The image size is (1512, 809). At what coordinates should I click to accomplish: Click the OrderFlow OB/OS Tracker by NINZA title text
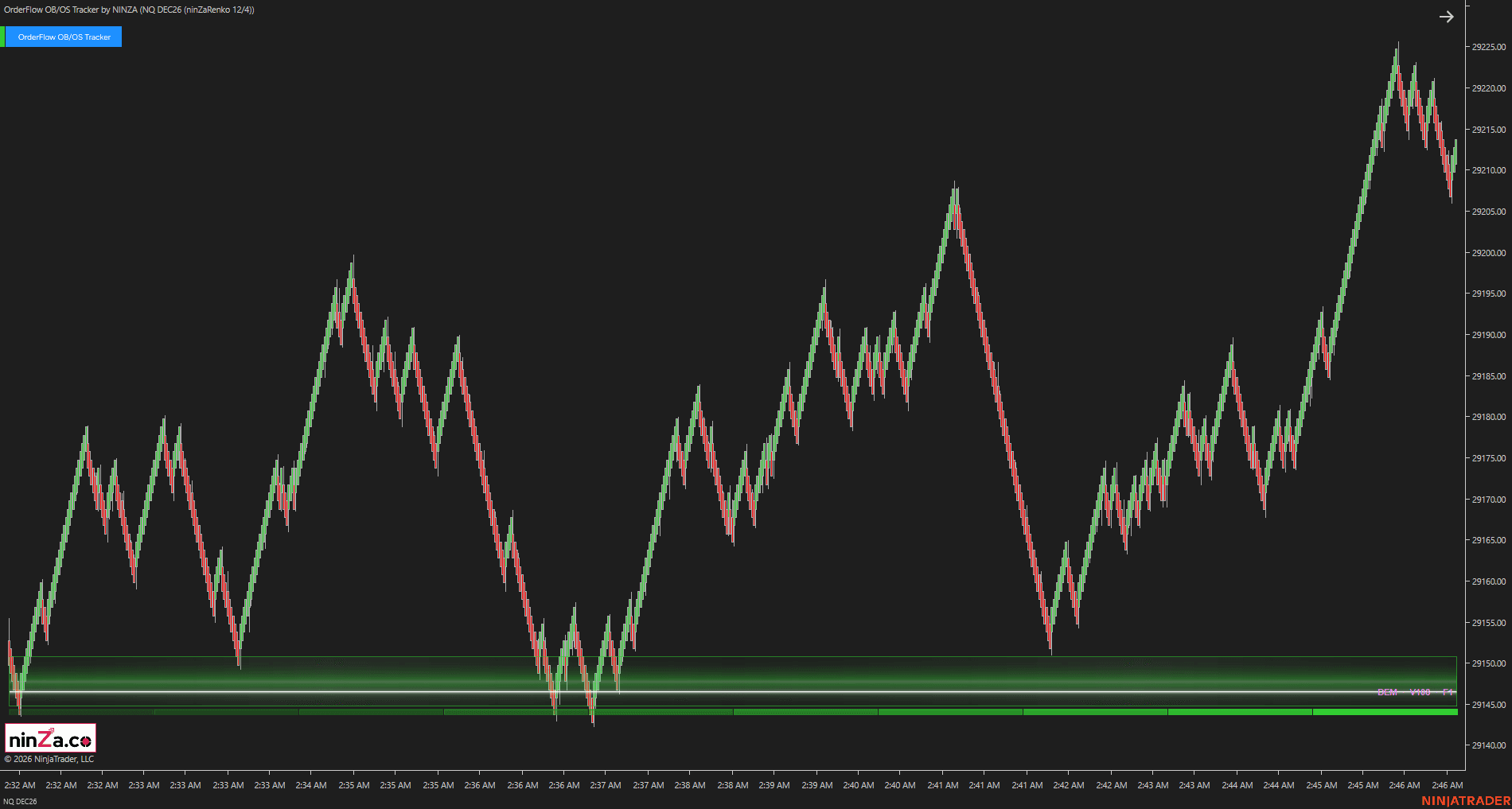coord(129,10)
